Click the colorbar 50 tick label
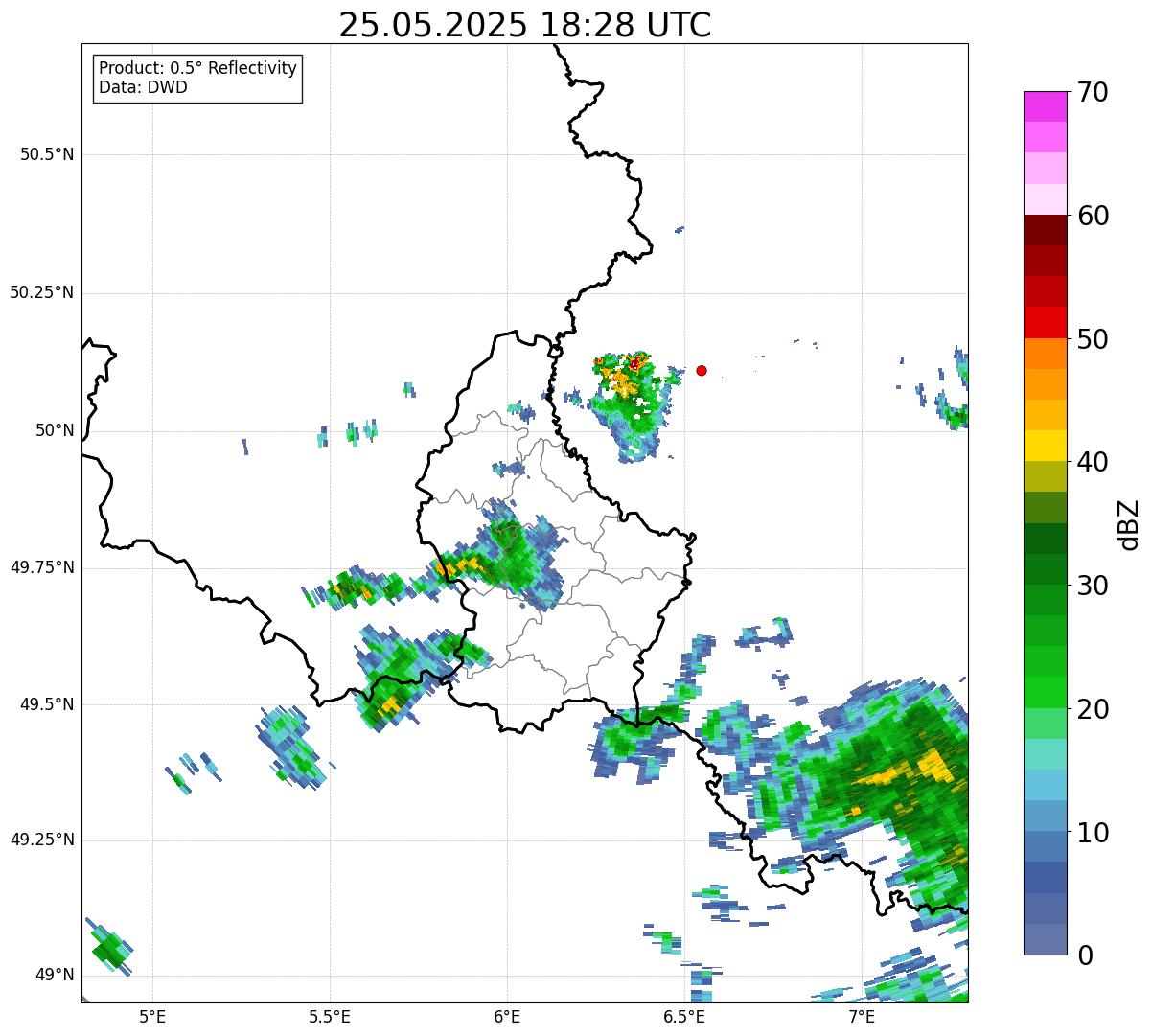This screenshot has width=1152, height=1036. click(x=1093, y=339)
